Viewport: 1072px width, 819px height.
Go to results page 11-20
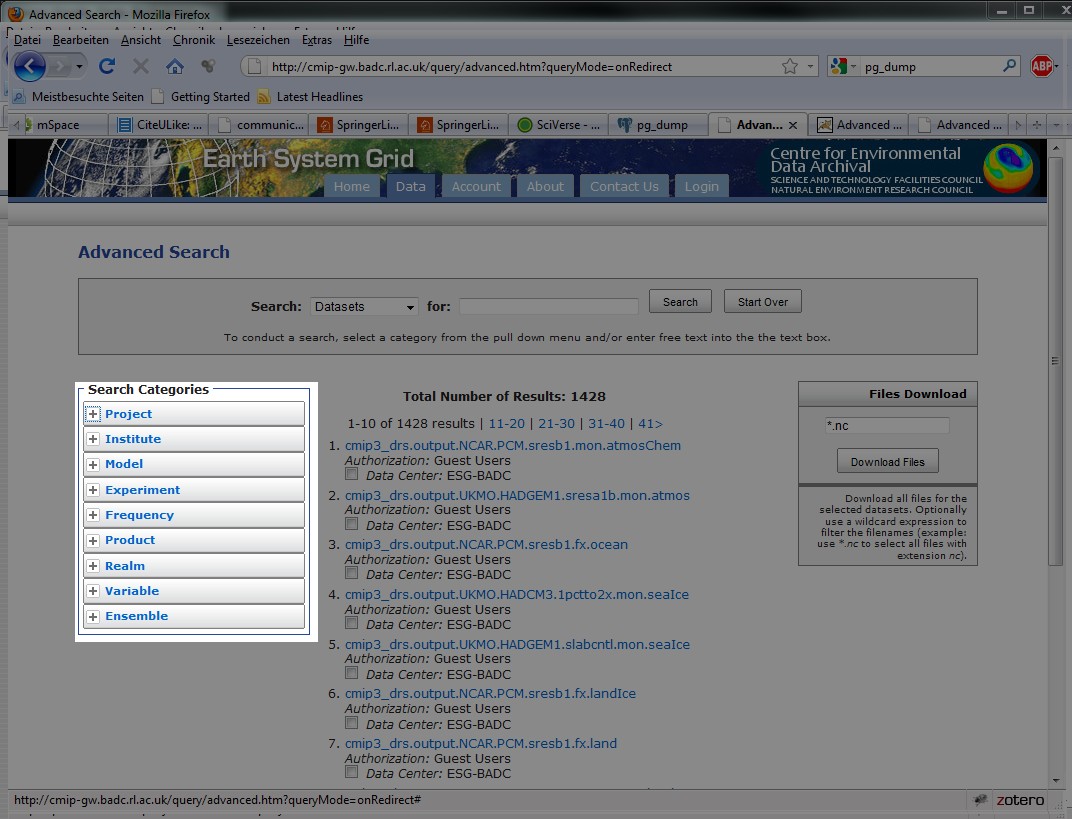506,424
